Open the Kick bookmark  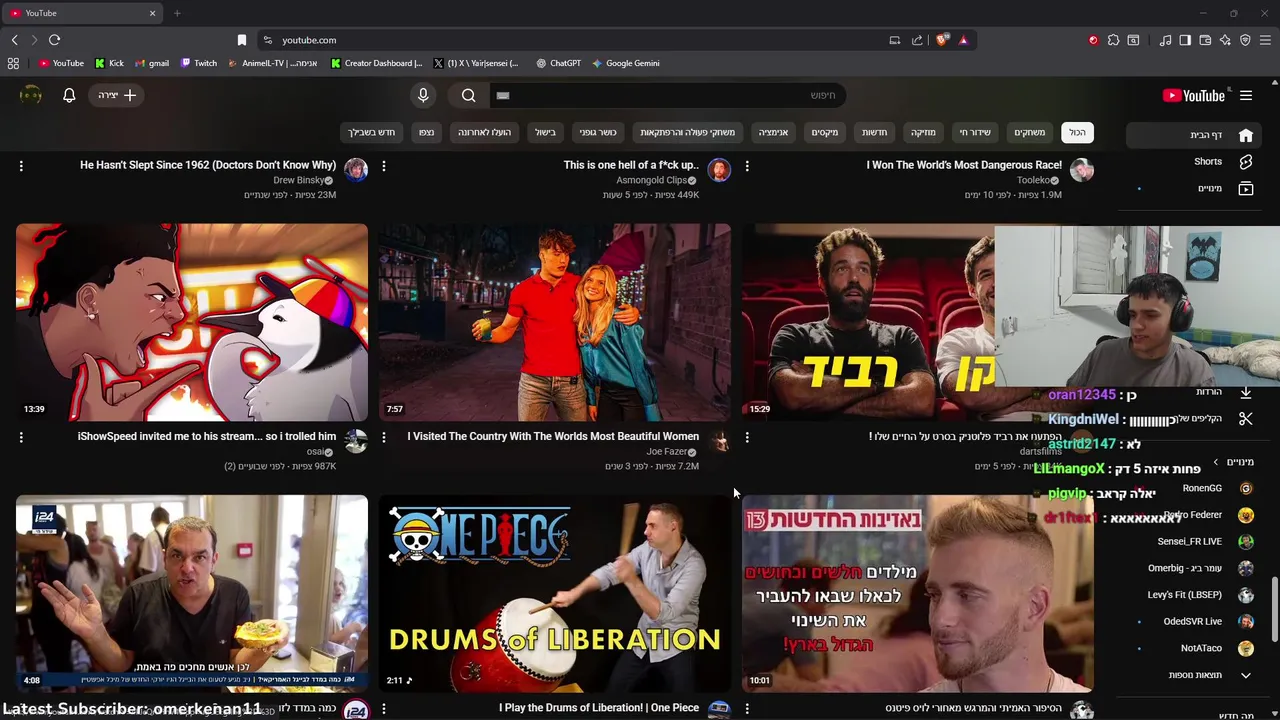pyautogui.click(x=109, y=63)
